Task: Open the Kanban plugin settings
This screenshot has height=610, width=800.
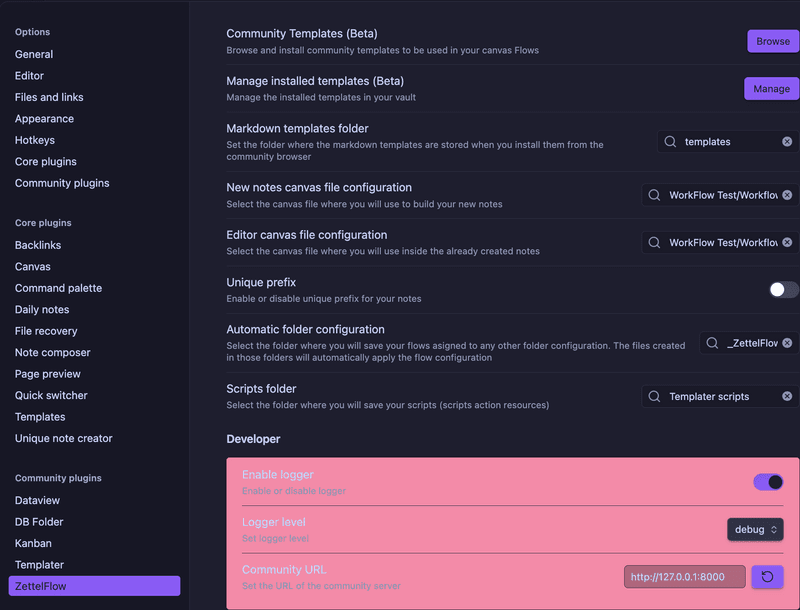Action: 35,543
